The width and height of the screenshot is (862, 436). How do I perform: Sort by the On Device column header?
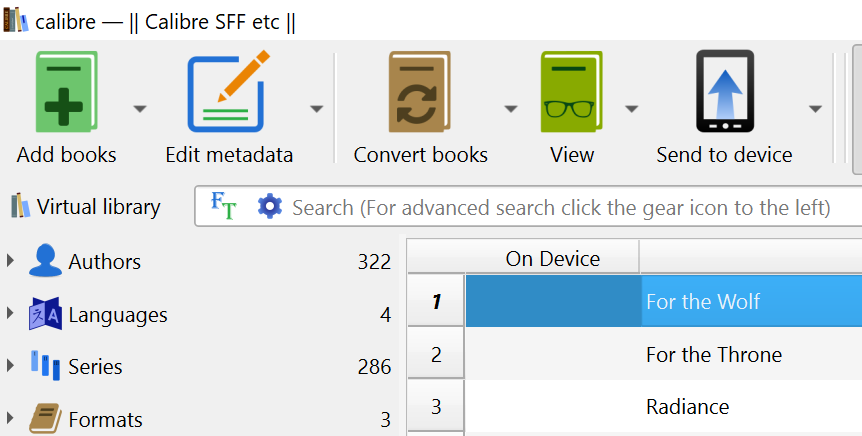(552, 258)
